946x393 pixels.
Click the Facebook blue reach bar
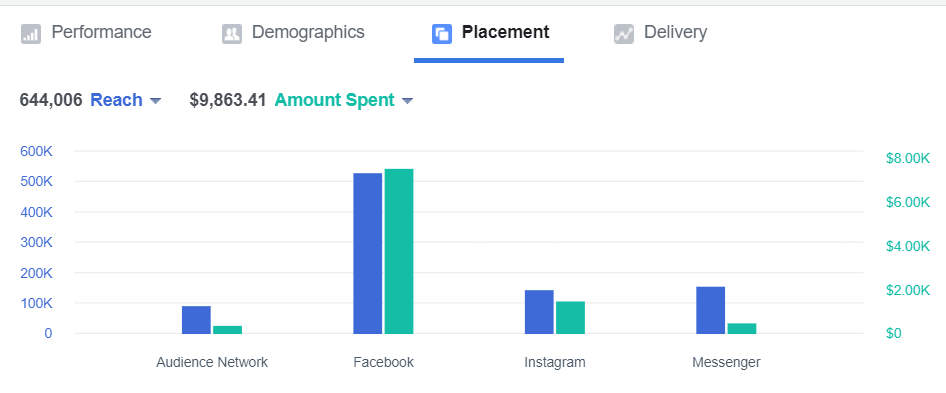click(367, 254)
